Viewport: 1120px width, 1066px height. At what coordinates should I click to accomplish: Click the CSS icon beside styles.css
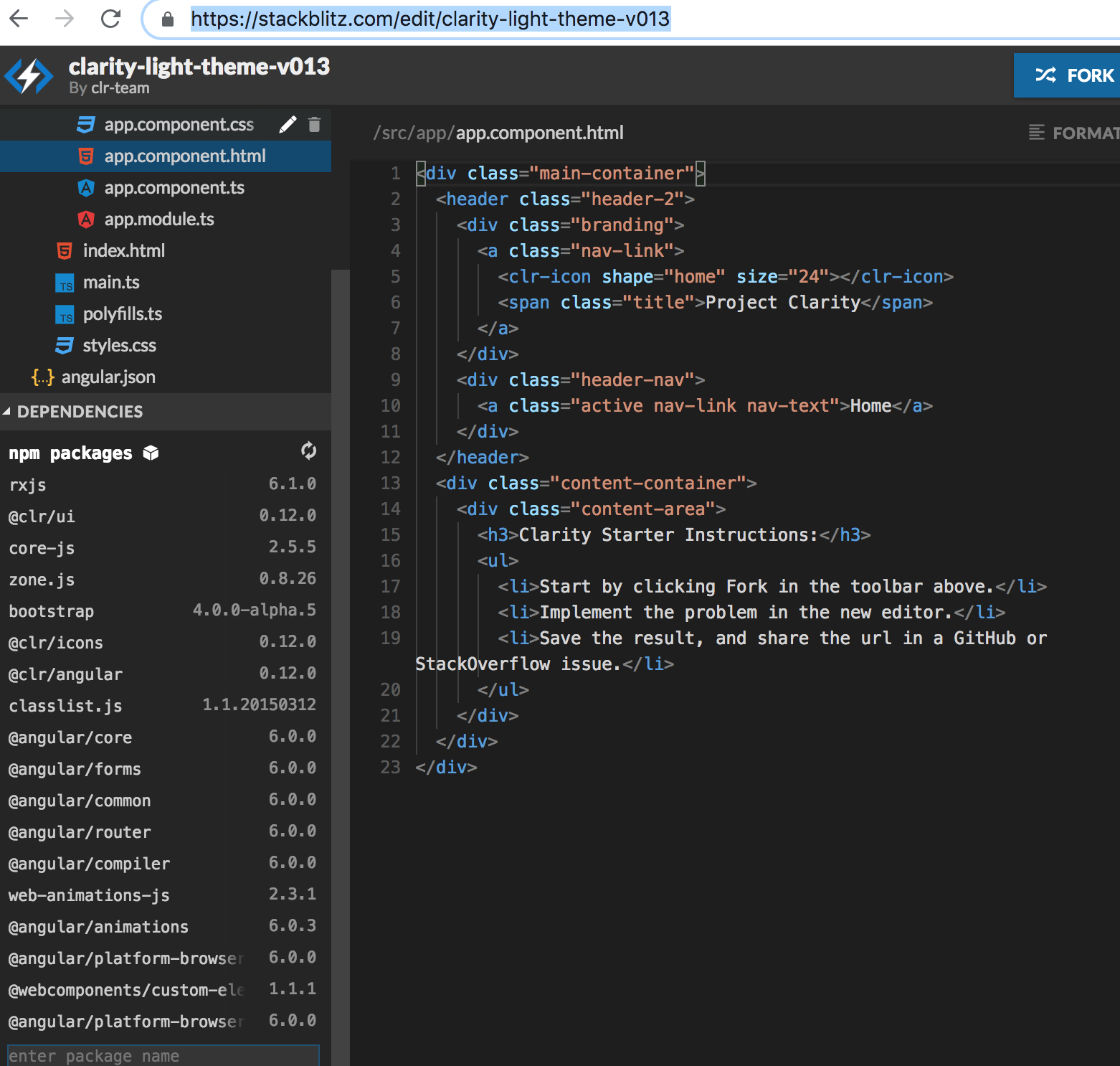[65, 346]
